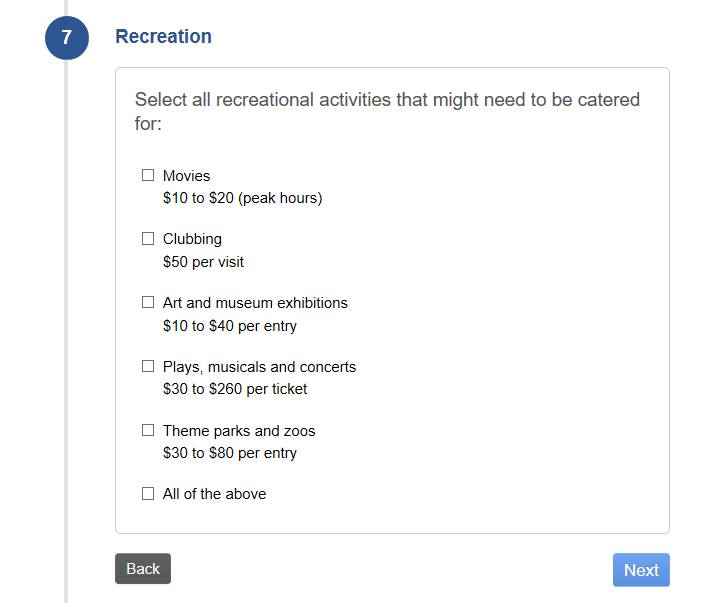Click the $30 to $260 per ticket text
706x603 pixels.
point(235,389)
